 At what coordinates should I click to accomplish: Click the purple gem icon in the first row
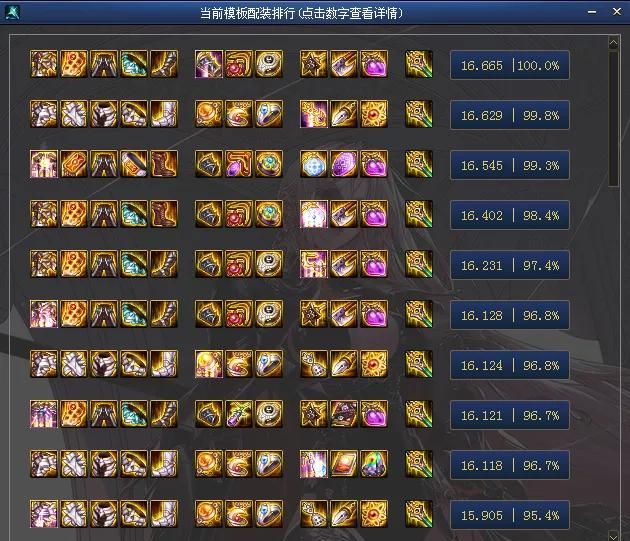374,64
